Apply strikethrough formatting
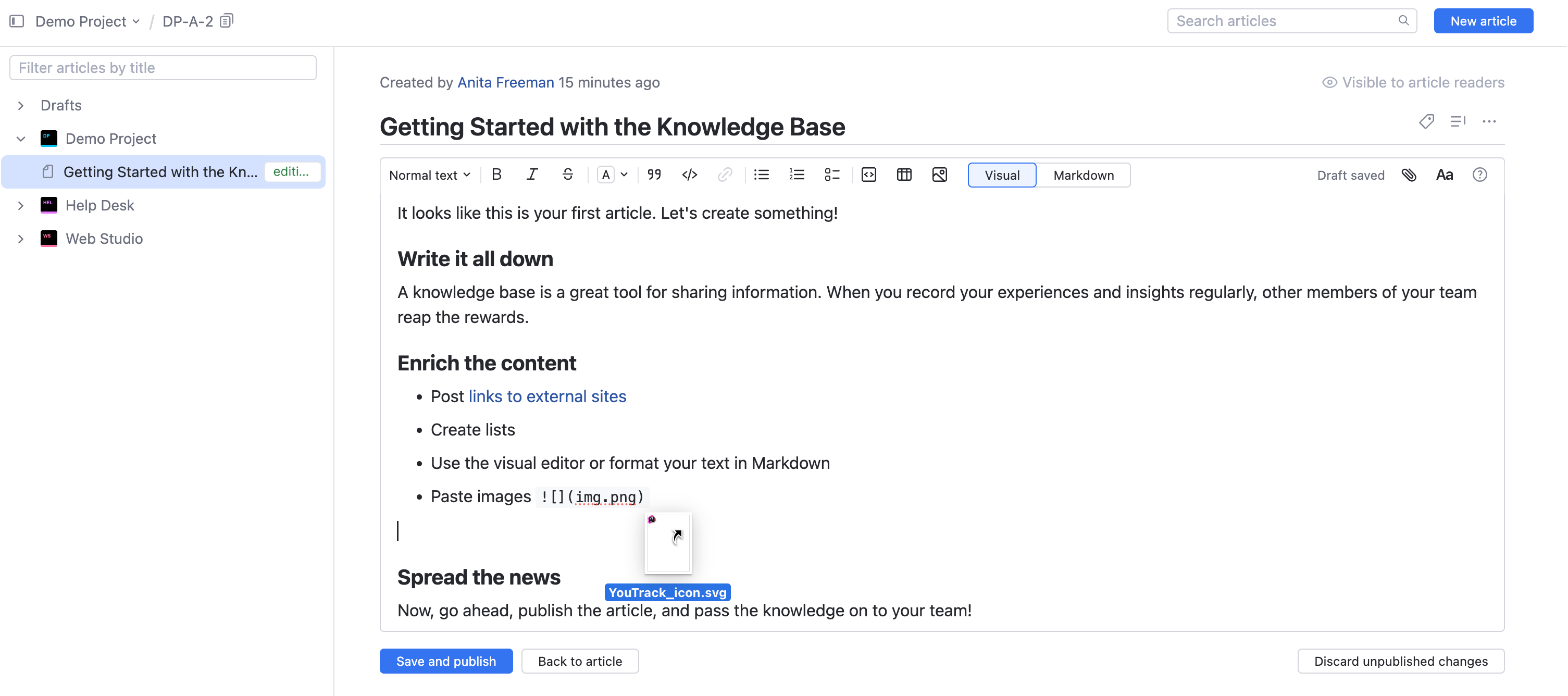The width and height of the screenshot is (1568, 696). point(567,175)
